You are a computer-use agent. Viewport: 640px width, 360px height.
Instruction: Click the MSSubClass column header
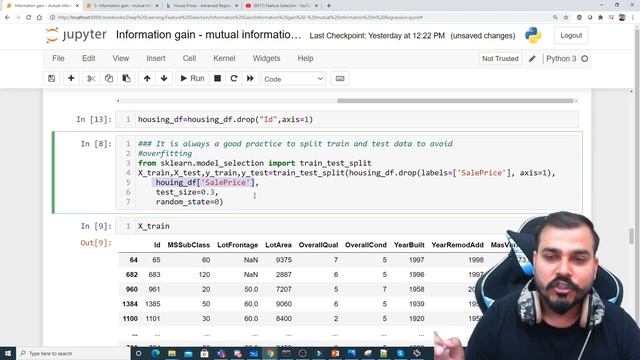189,245
